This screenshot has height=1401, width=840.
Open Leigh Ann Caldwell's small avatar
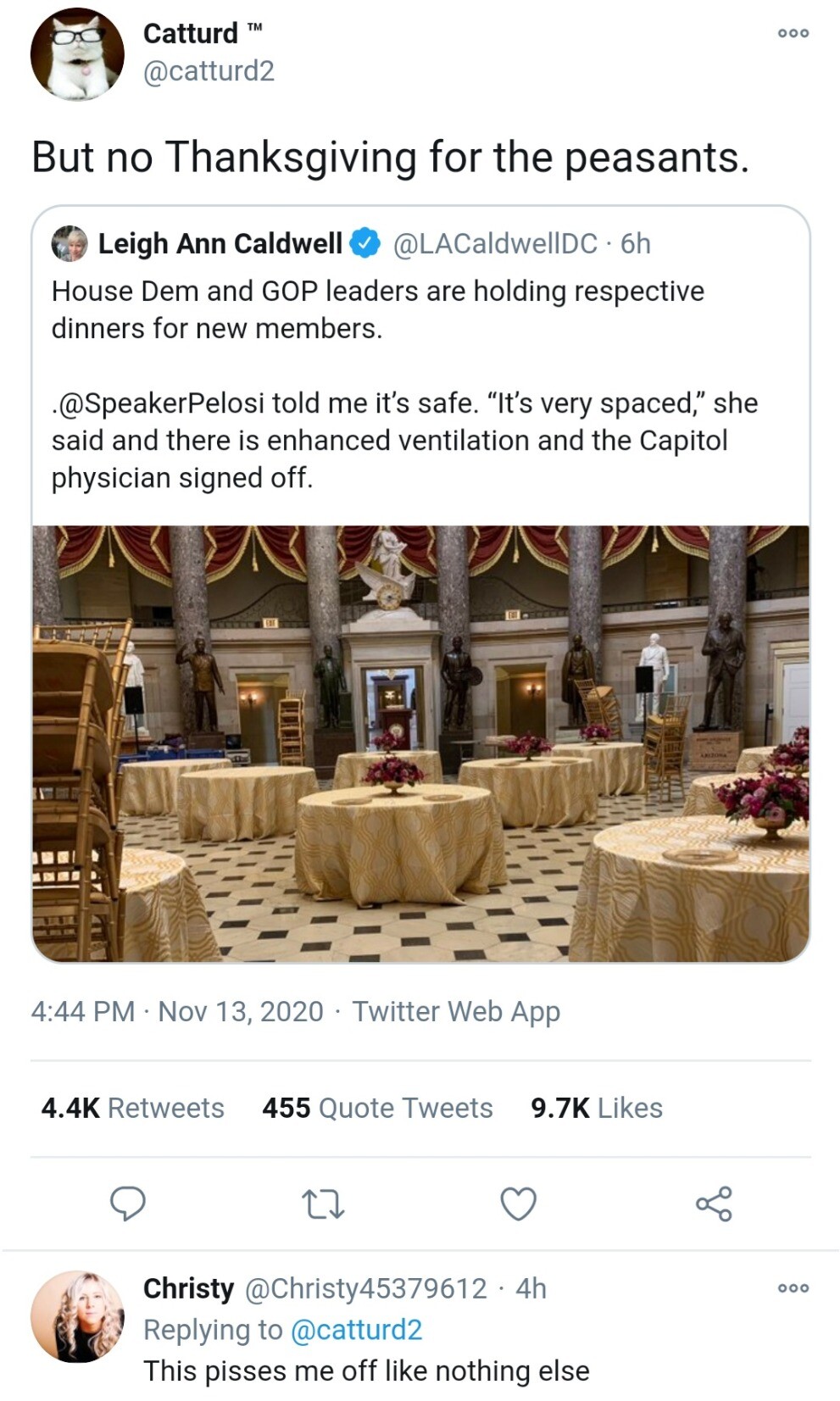70,244
